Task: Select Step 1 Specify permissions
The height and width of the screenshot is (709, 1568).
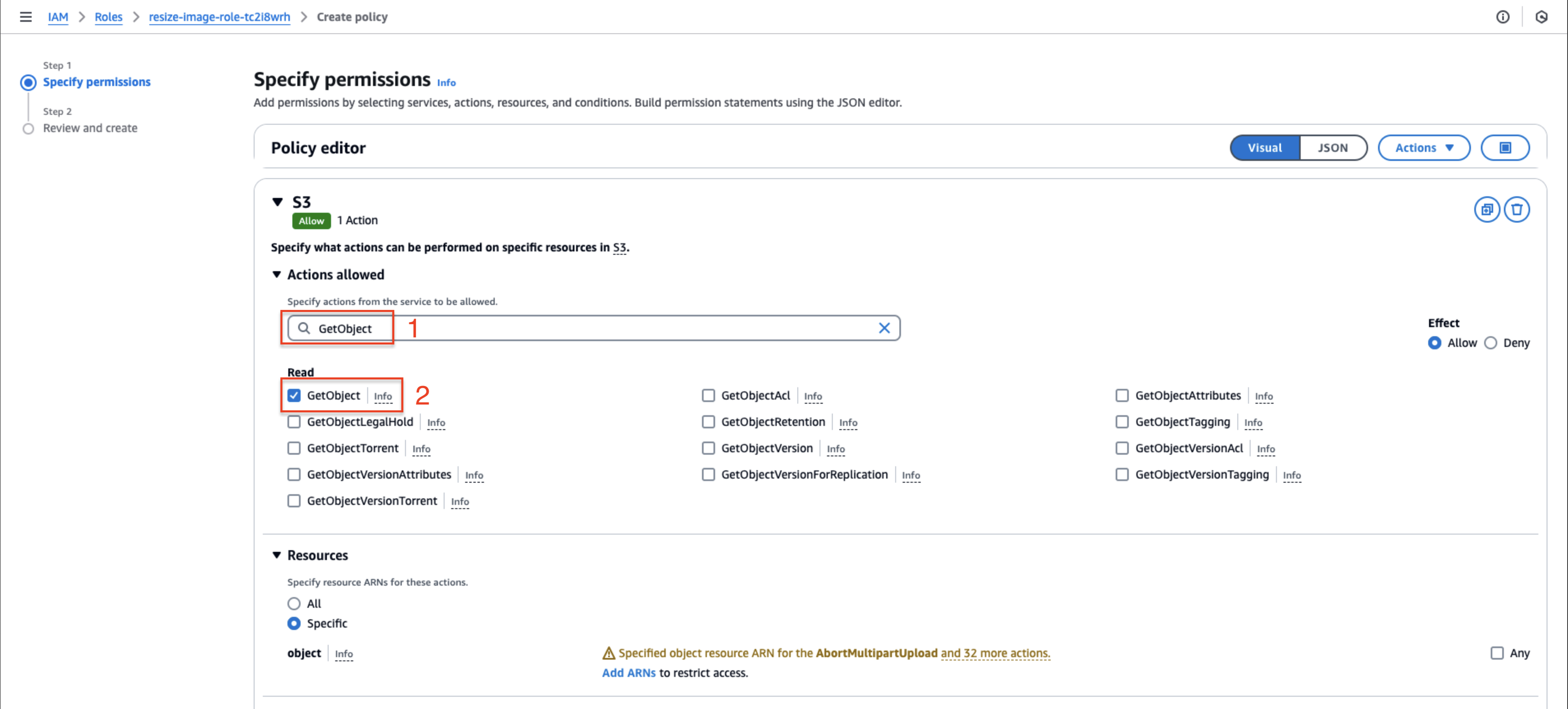Action: point(96,81)
